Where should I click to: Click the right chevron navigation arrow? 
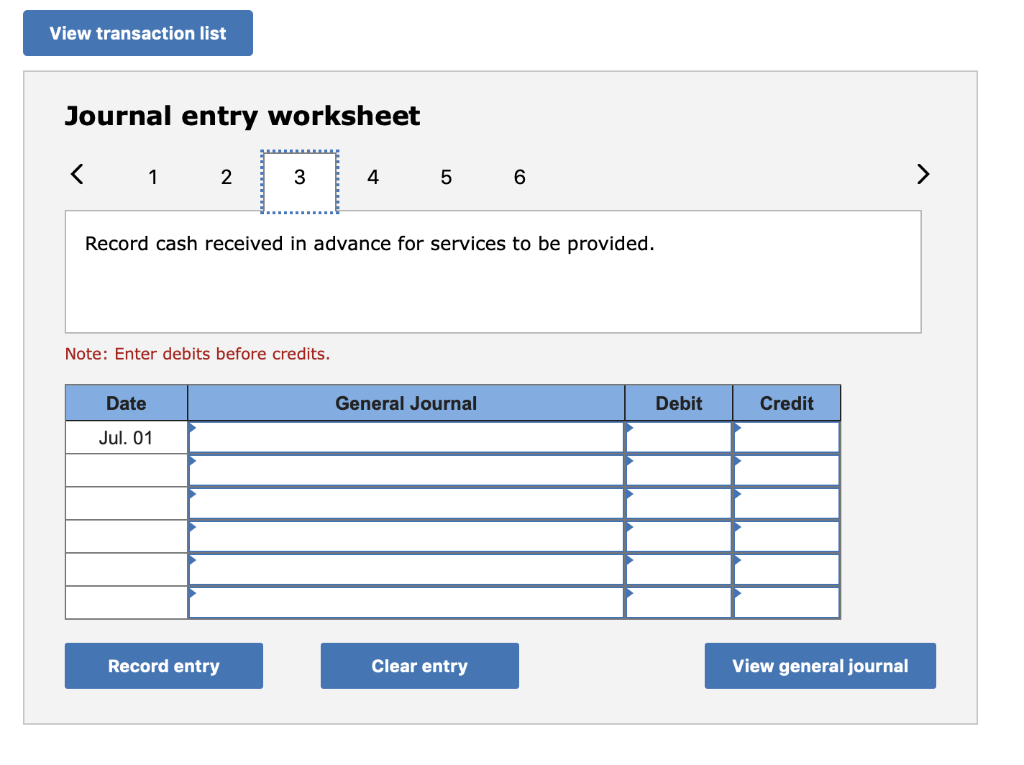point(922,174)
